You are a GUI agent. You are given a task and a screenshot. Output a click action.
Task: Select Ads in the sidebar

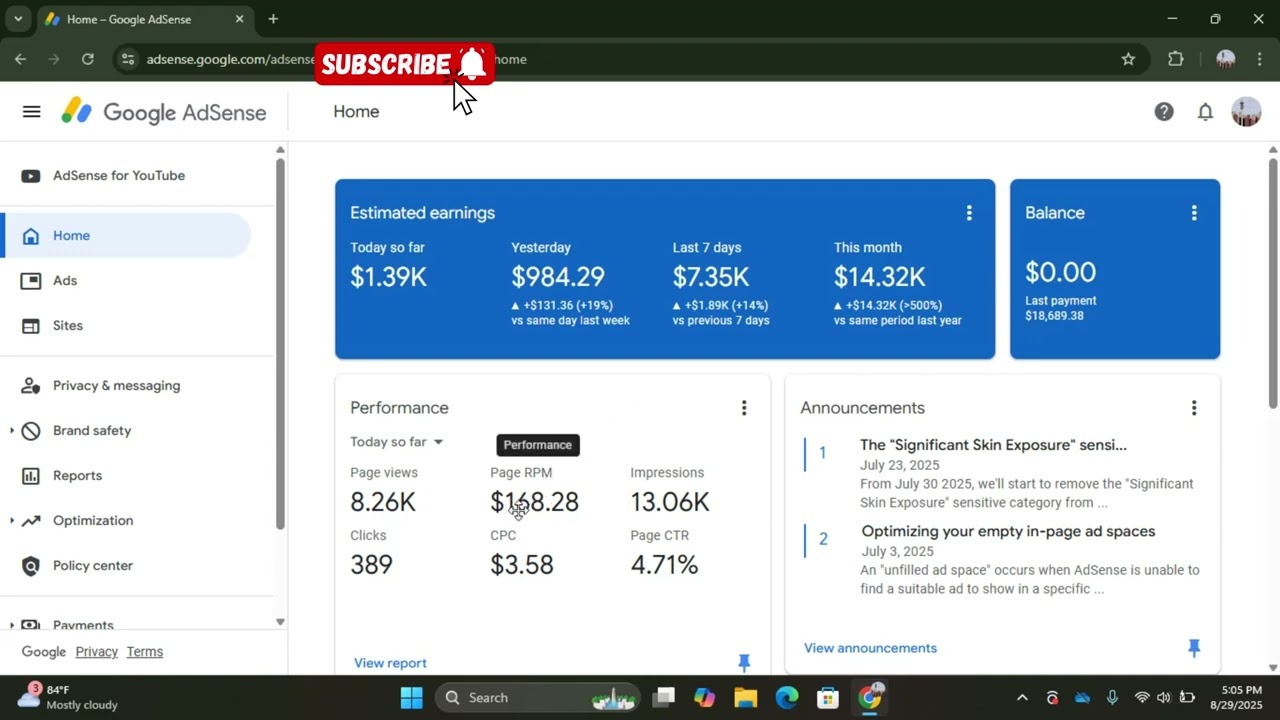[x=65, y=281]
